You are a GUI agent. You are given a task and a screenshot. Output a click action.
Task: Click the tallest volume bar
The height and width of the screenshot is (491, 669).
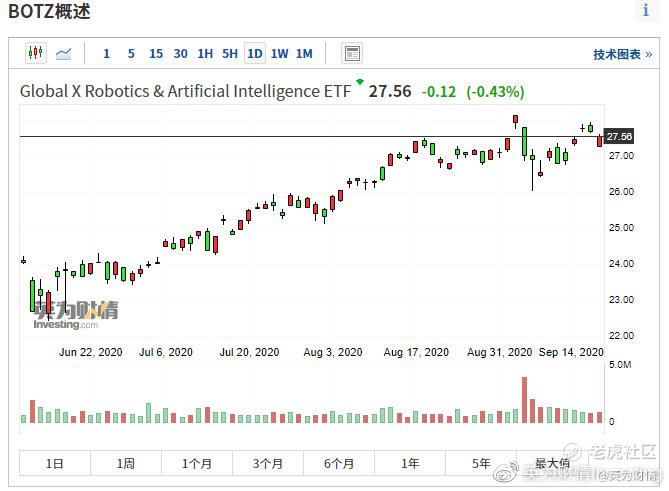click(524, 400)
